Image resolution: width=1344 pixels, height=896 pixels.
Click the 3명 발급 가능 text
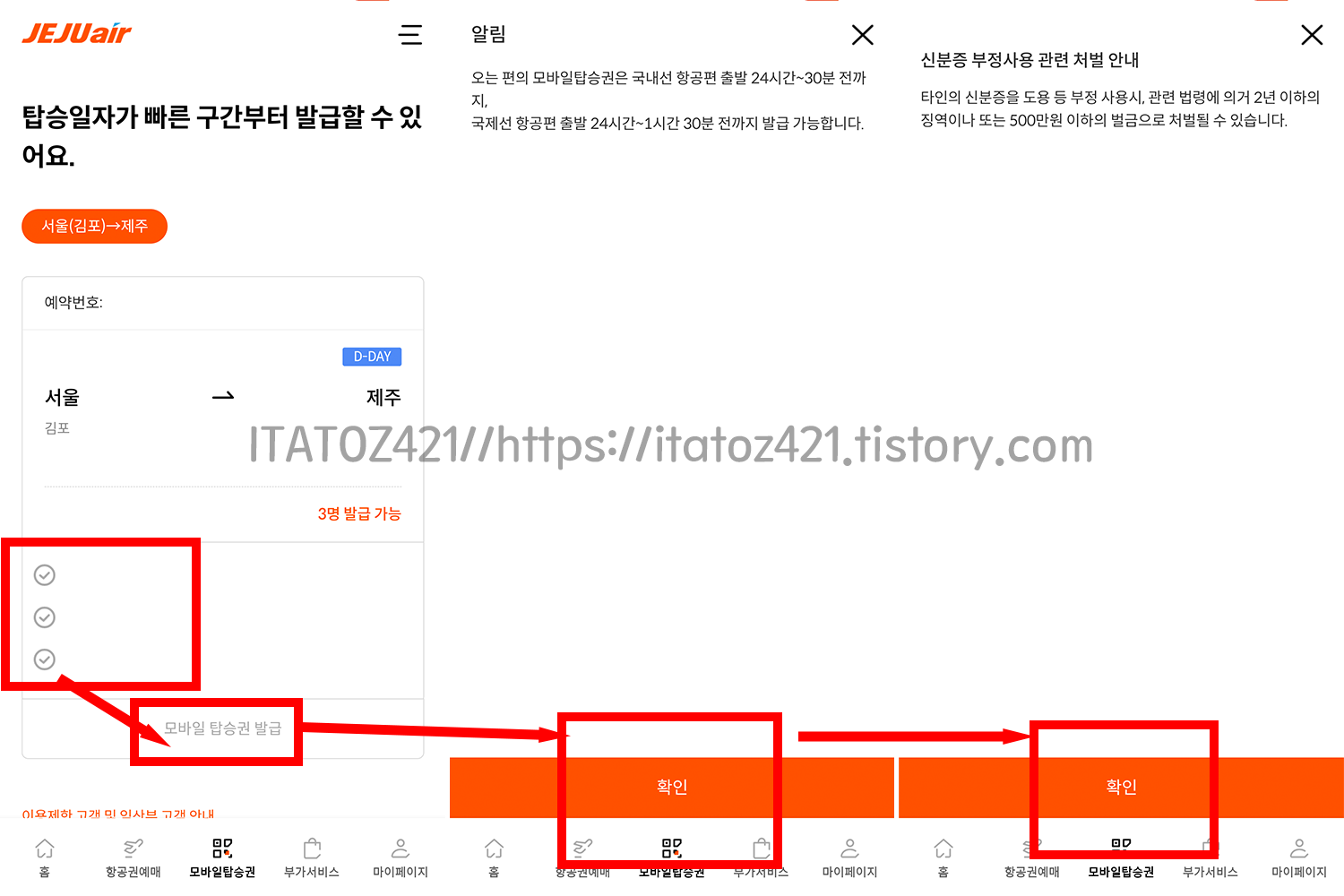pos(359,513)
